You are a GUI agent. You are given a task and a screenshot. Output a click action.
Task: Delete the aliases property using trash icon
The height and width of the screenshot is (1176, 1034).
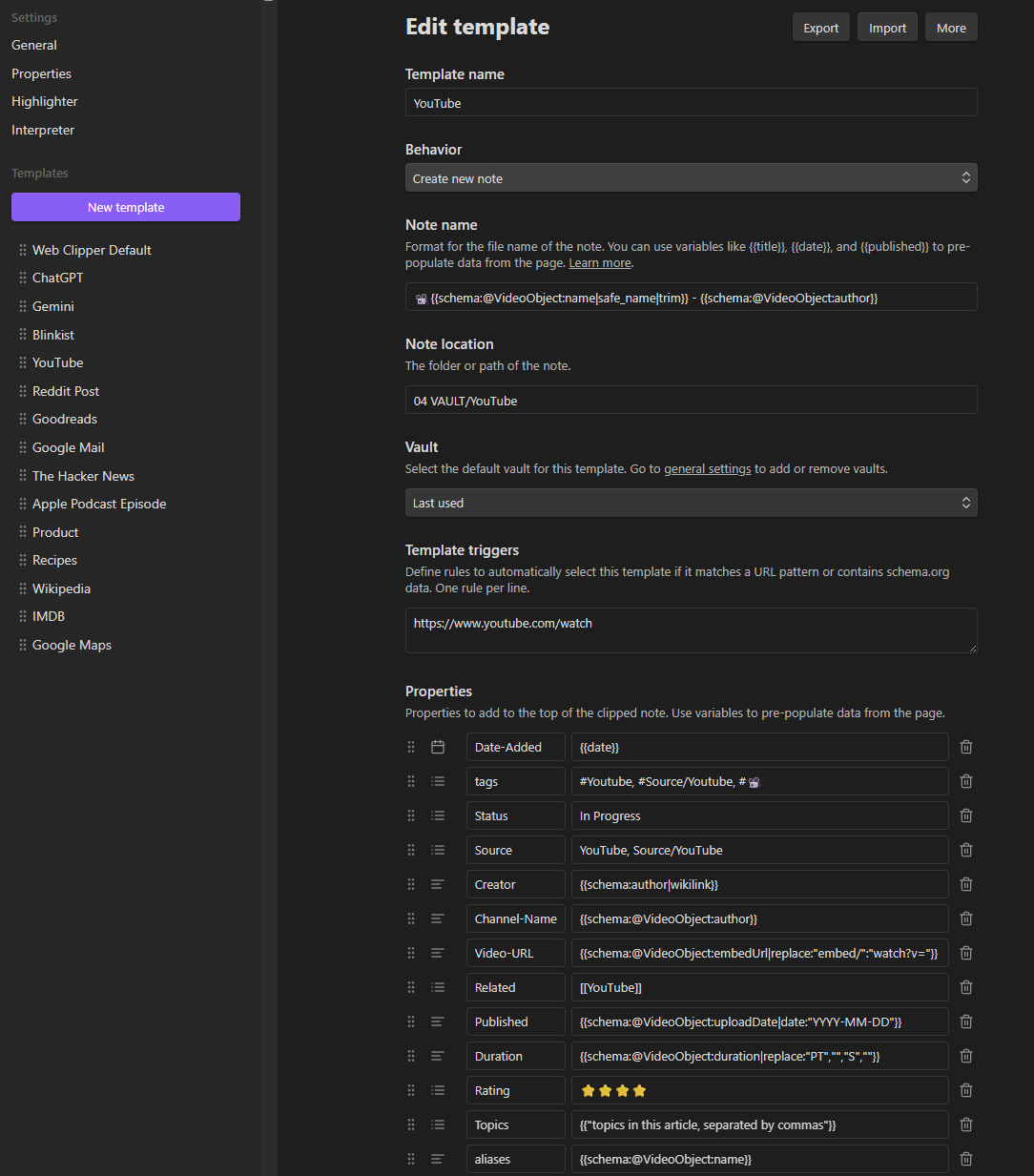pos(965,1159)
